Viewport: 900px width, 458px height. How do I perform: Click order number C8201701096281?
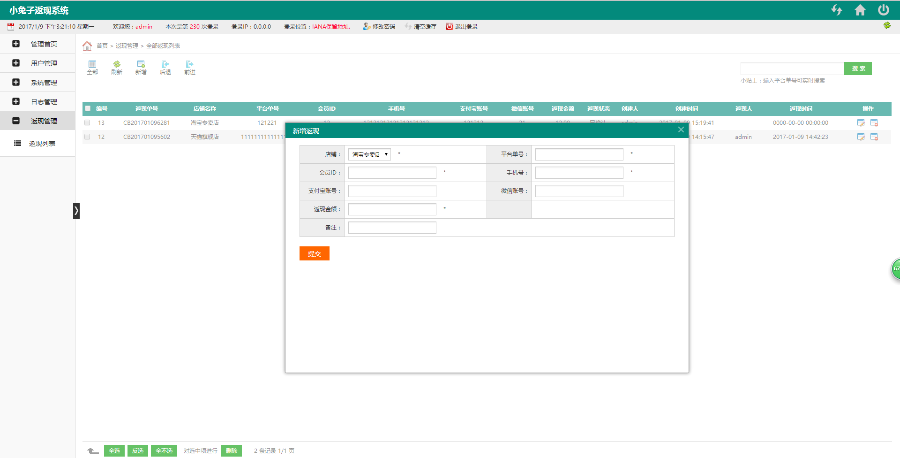click(x=146, y=123)
